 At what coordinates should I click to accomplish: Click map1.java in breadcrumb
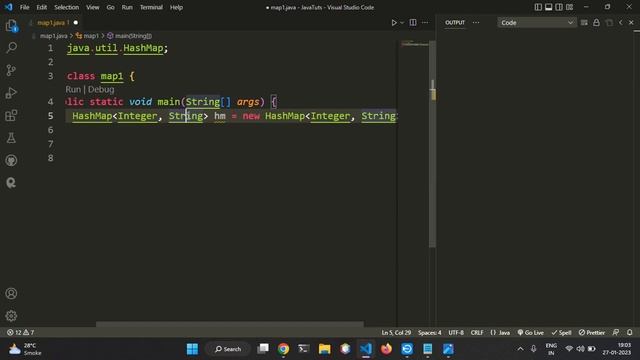pyautogui.click(x=53, y=36)
